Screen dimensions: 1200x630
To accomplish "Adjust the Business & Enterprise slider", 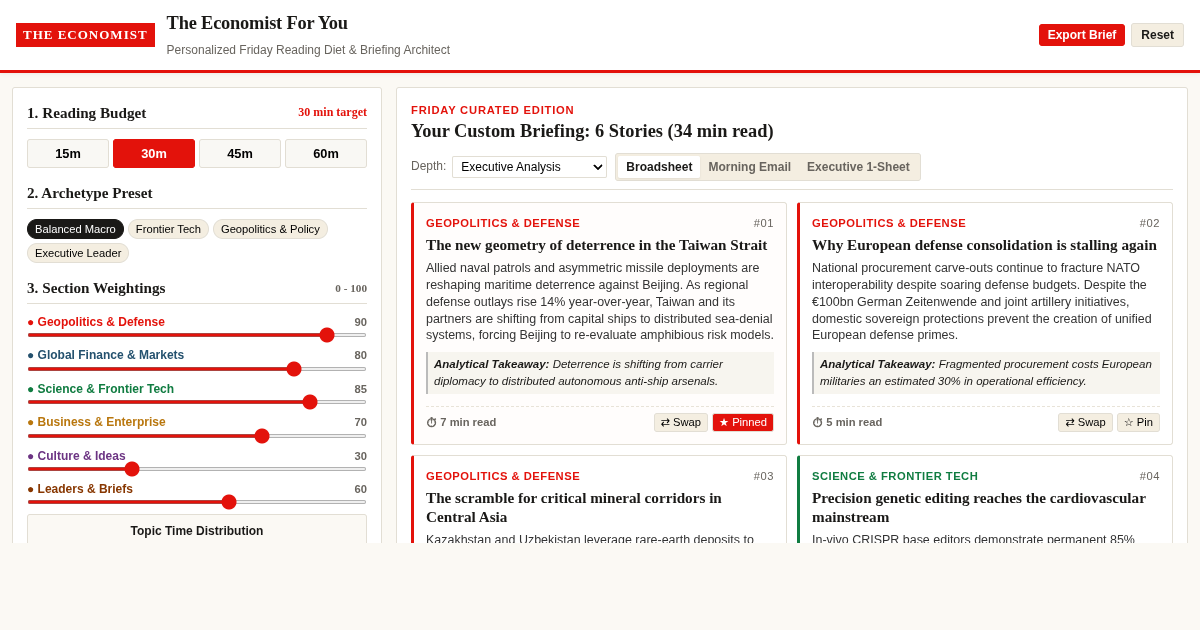I will click(x=197, y=436).
